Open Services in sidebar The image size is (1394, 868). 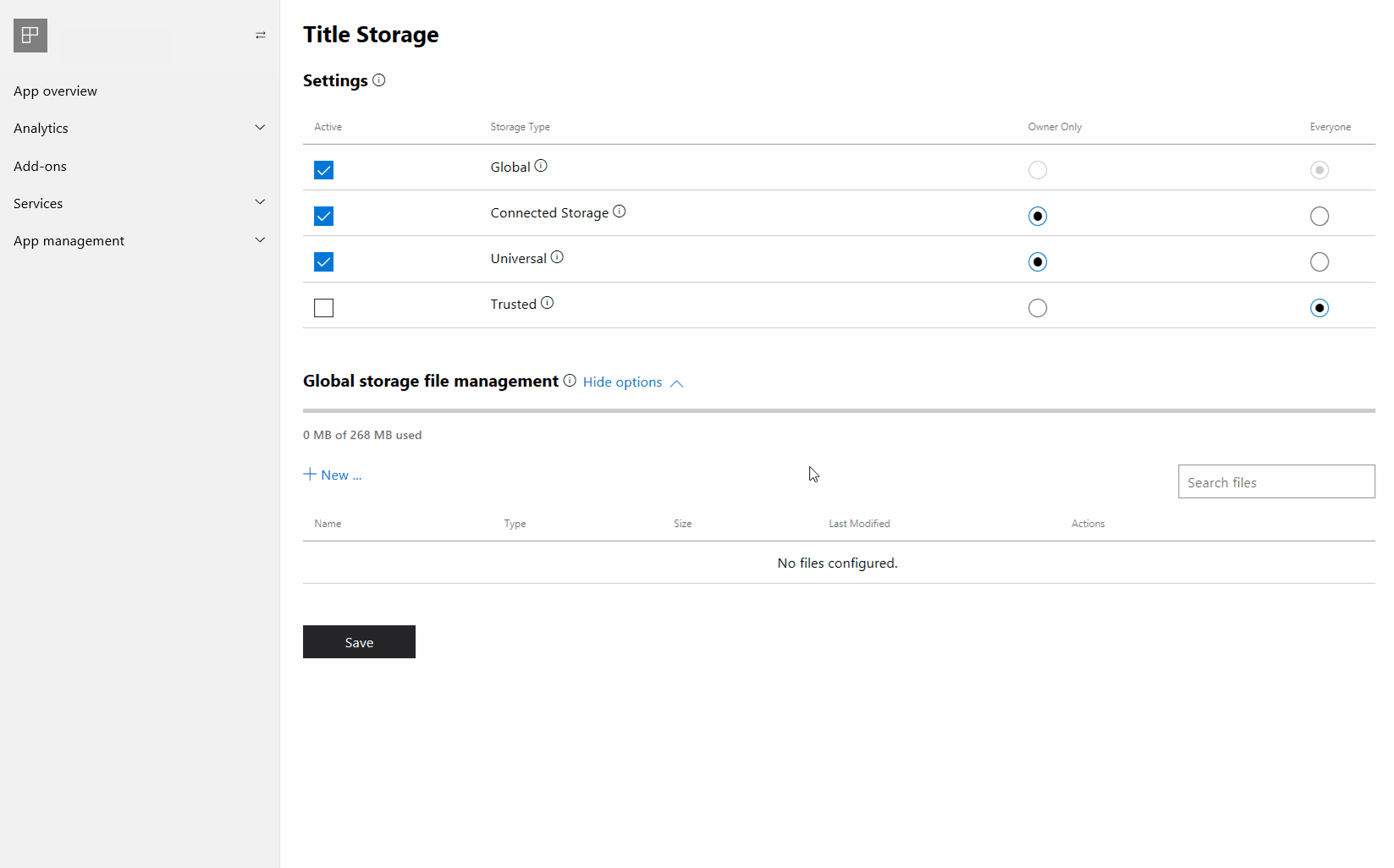tap(38, 204)
